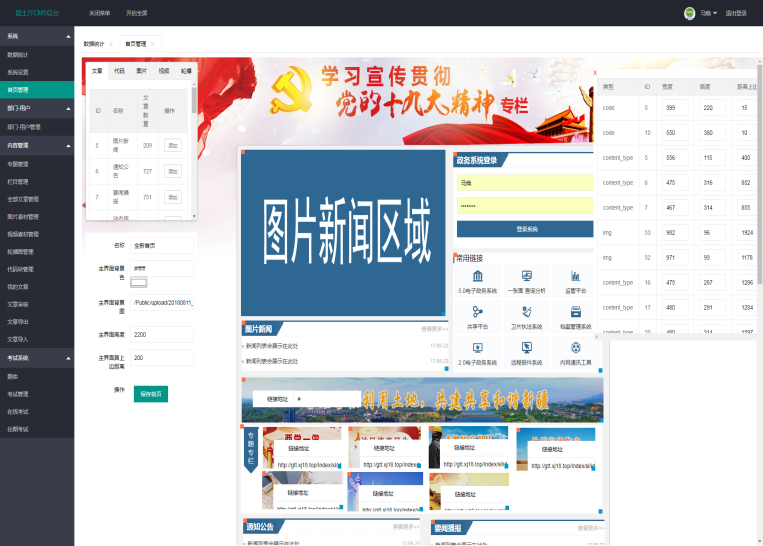This screenshot has height=546, width=763.
Task: Select the 代码 tab in the component panel
Action: point(119,71)
